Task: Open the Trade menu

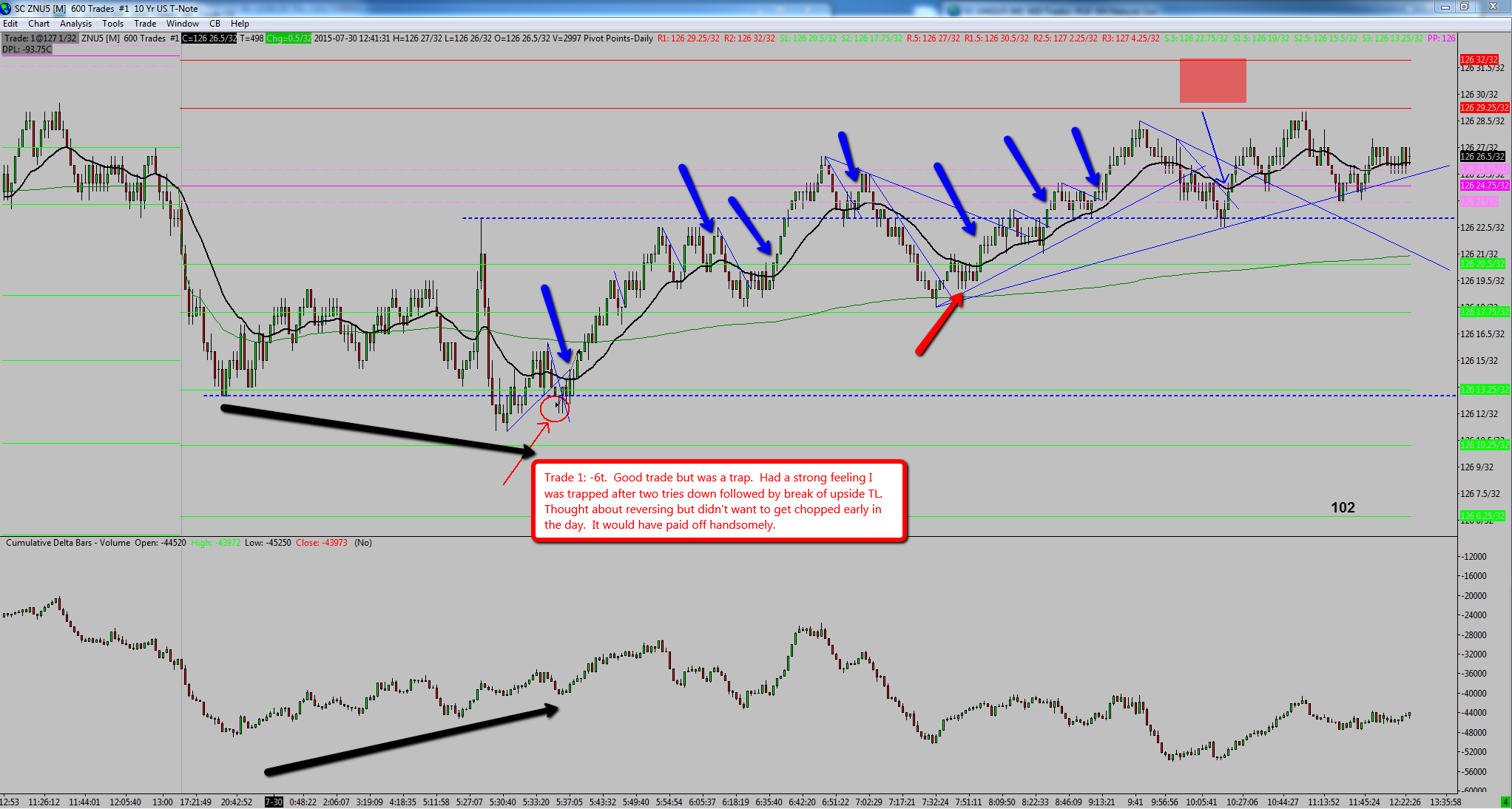Action: click(145, 24)
